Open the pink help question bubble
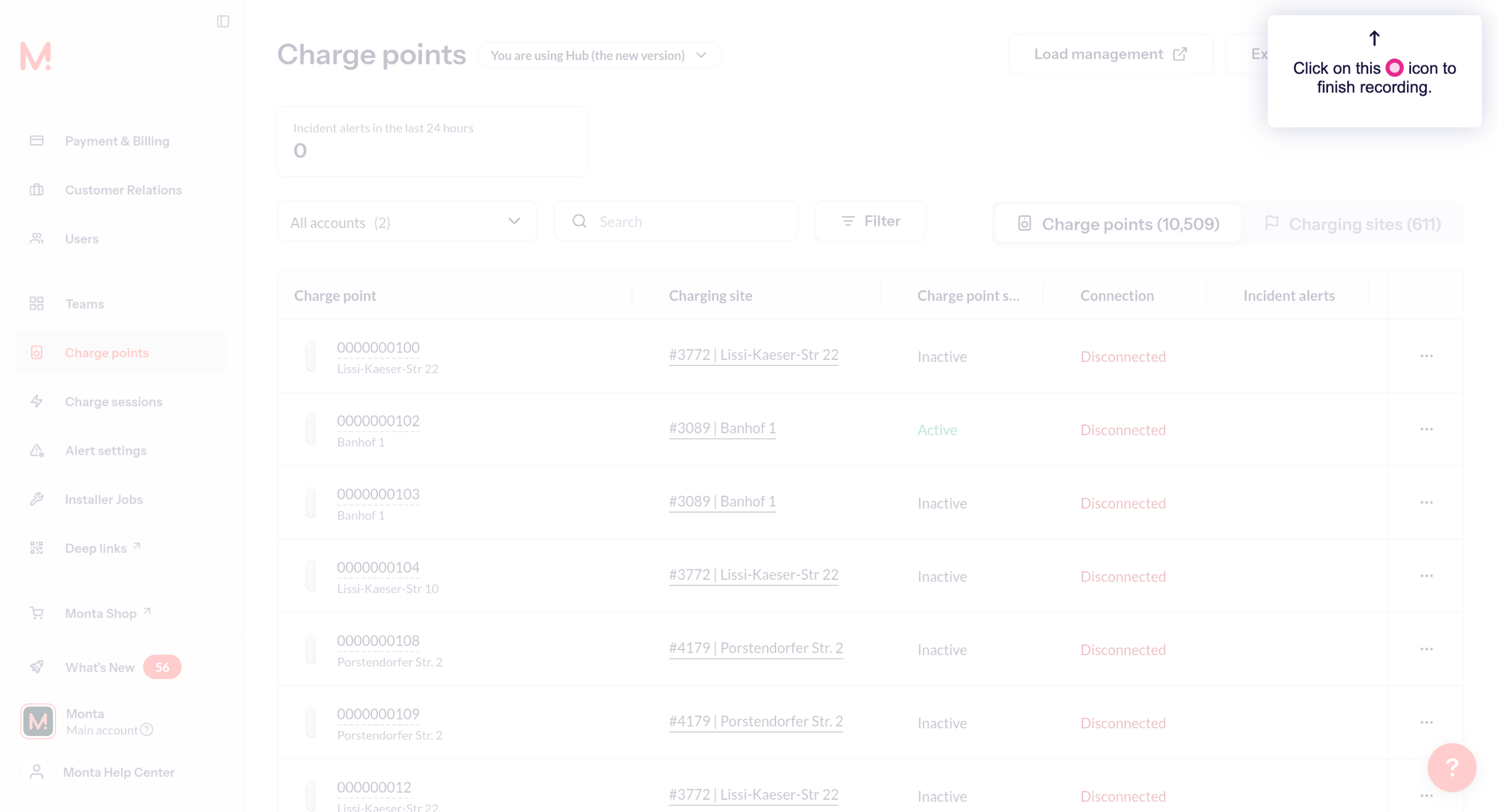 pos(1451,767)
